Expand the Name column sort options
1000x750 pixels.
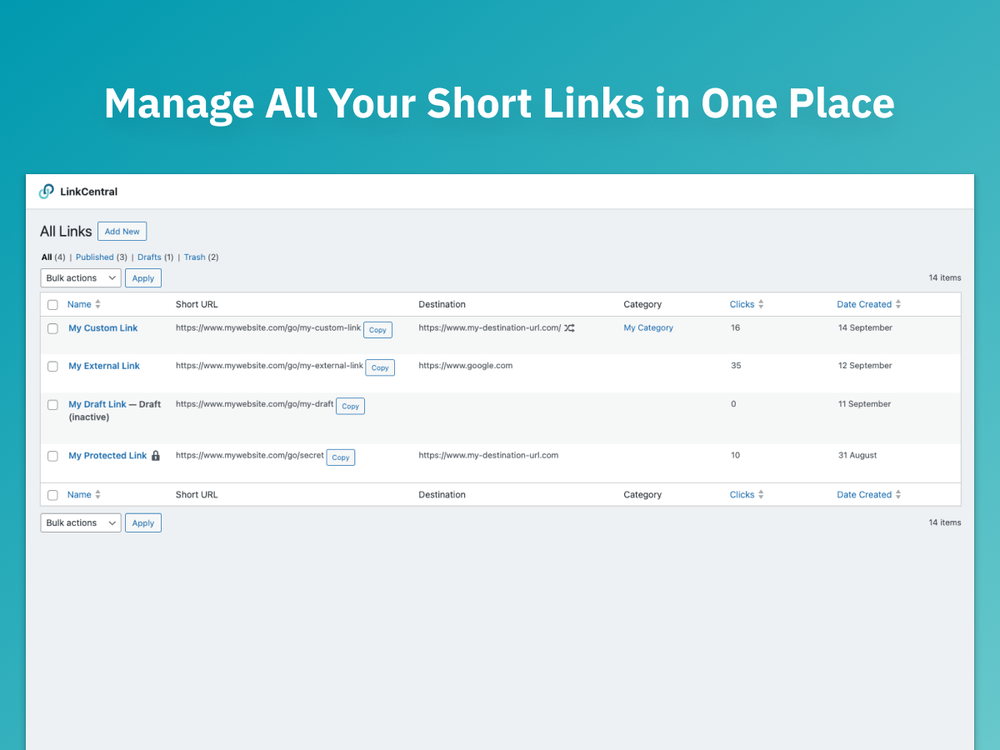(x=96, y=304)
